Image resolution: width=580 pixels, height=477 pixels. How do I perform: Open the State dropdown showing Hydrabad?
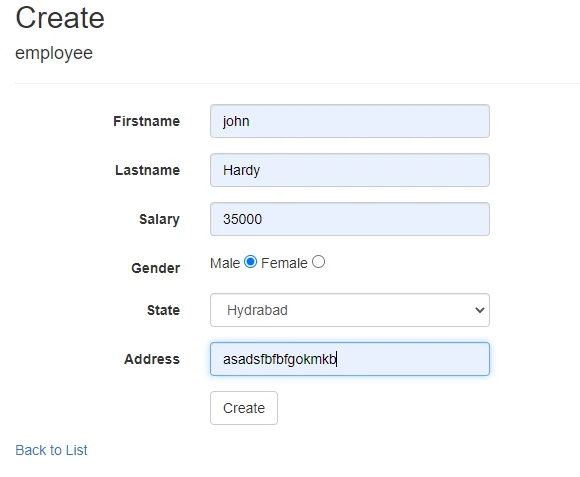350,310
